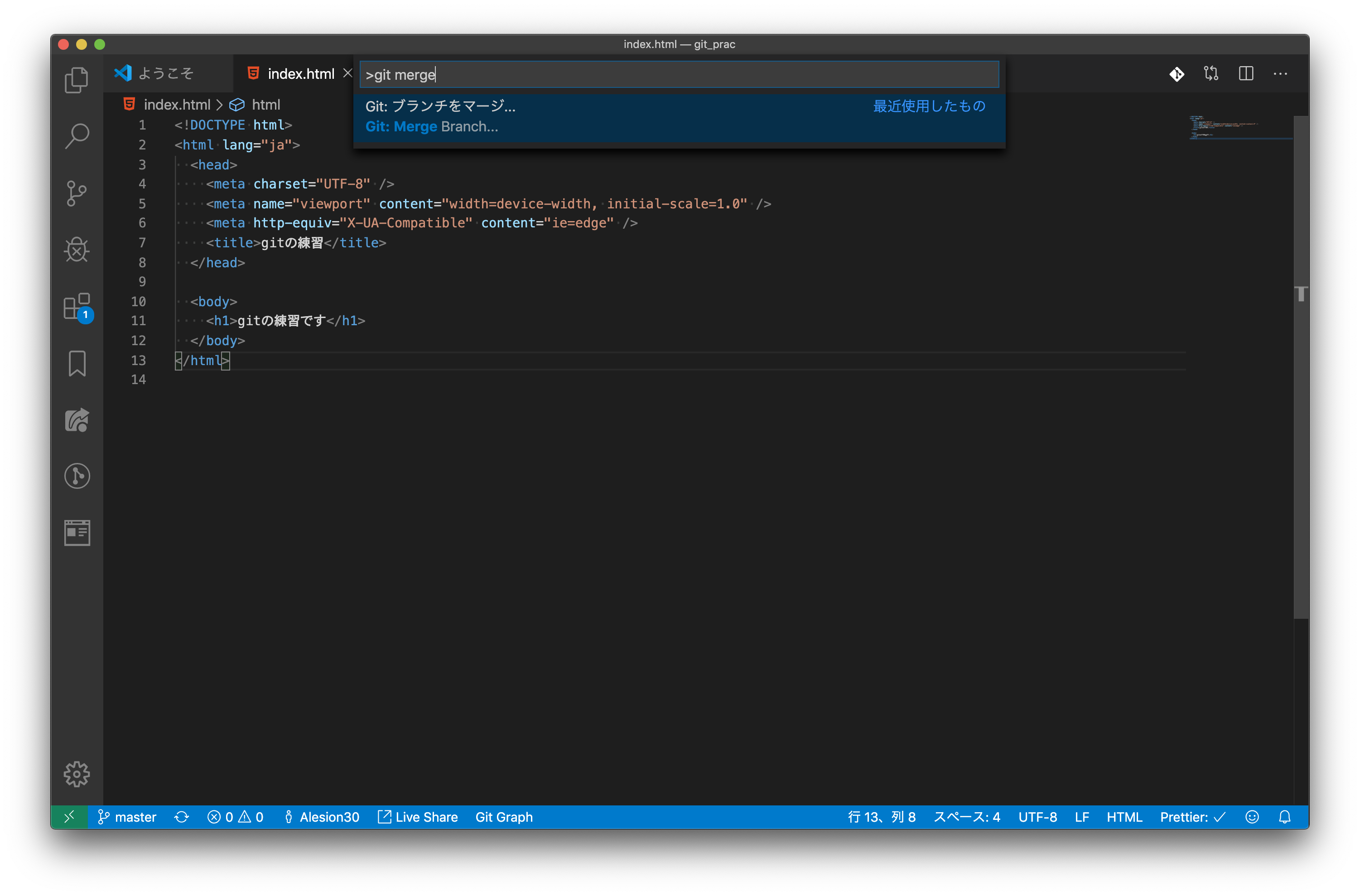
Task: Click the Open Changes compare icon
Action: [x=1211, y=74]
